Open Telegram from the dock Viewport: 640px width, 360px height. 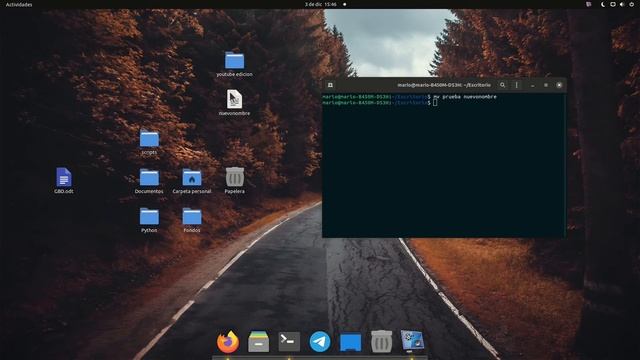point(320,342)
